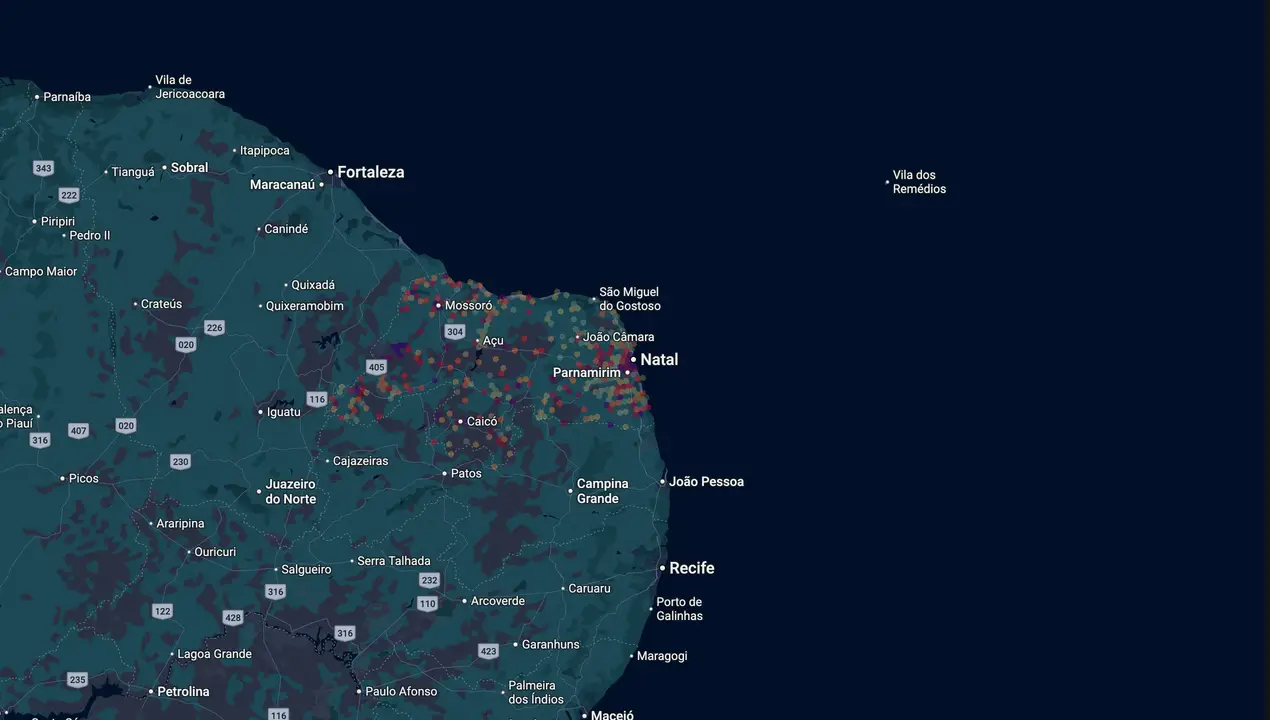Click the highway 343 road shield
The width and height of the screenshot is (1270, 720).
pos(43,168)
